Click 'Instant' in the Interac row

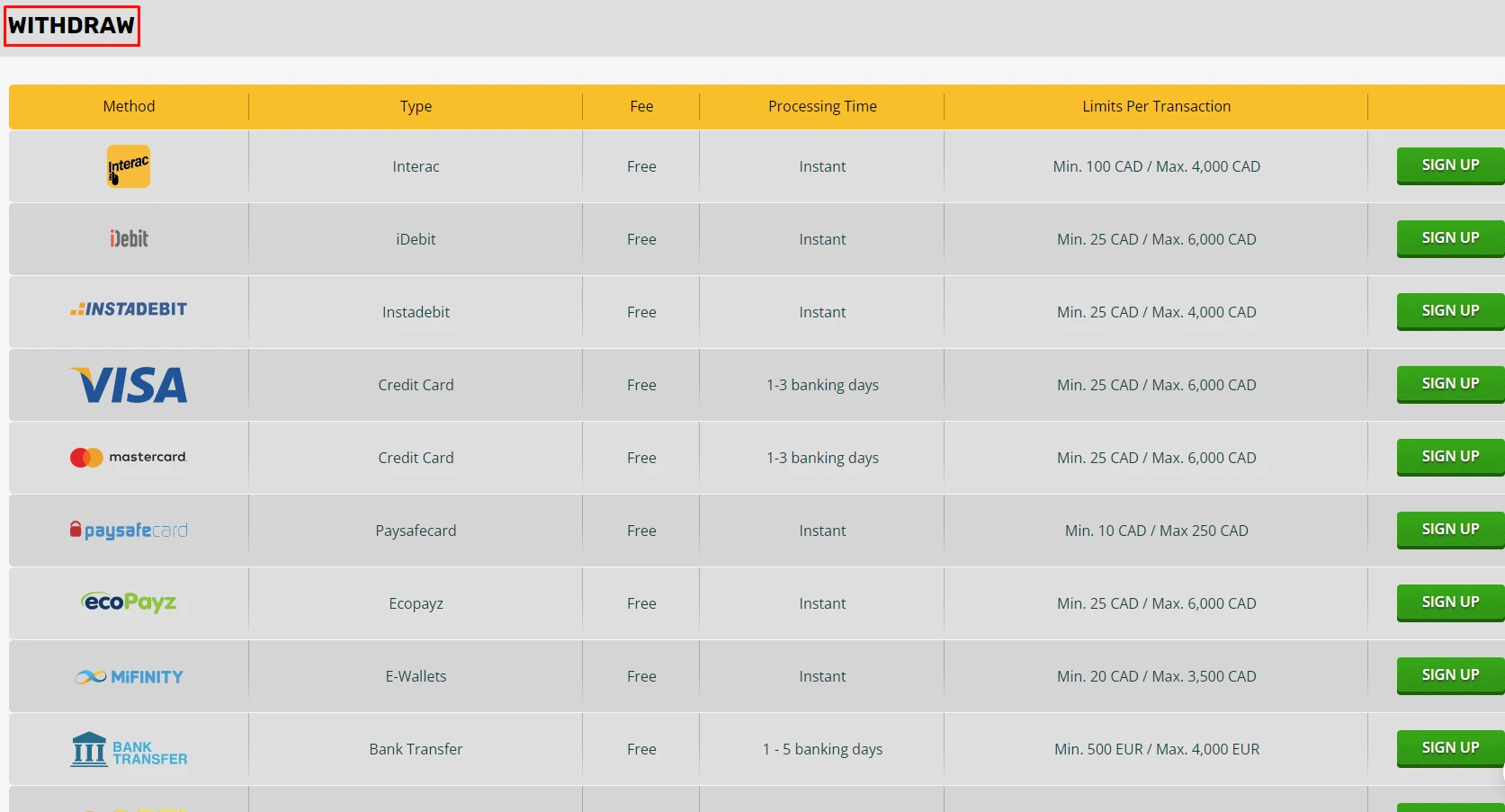click(822, 166)
